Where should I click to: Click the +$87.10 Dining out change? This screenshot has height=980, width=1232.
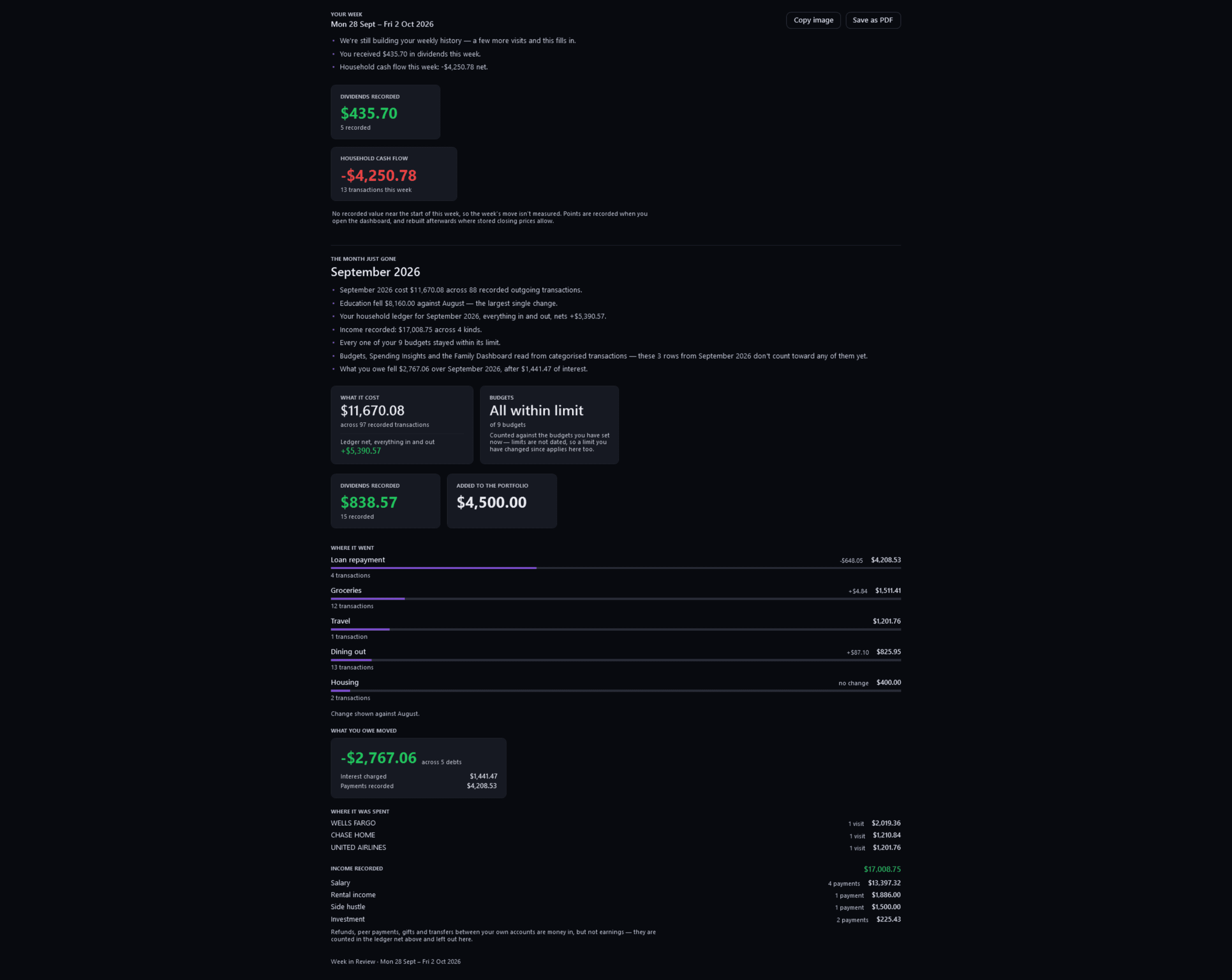pyautogui.click(x=858, y=652)
